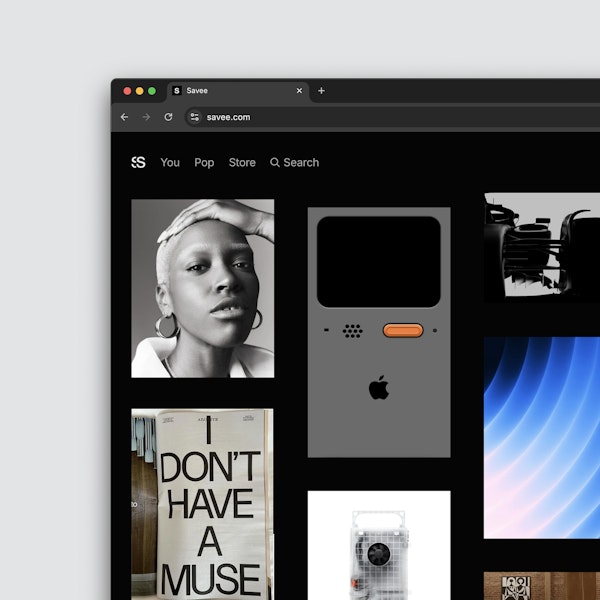The image size is (600, 600).
Task: Open the Pop section
Action: coord(204,162)
